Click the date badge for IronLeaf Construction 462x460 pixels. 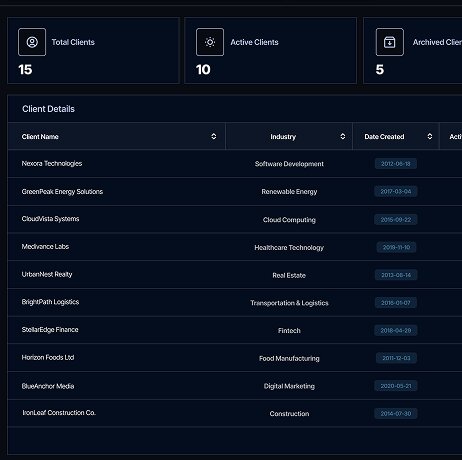396,413
